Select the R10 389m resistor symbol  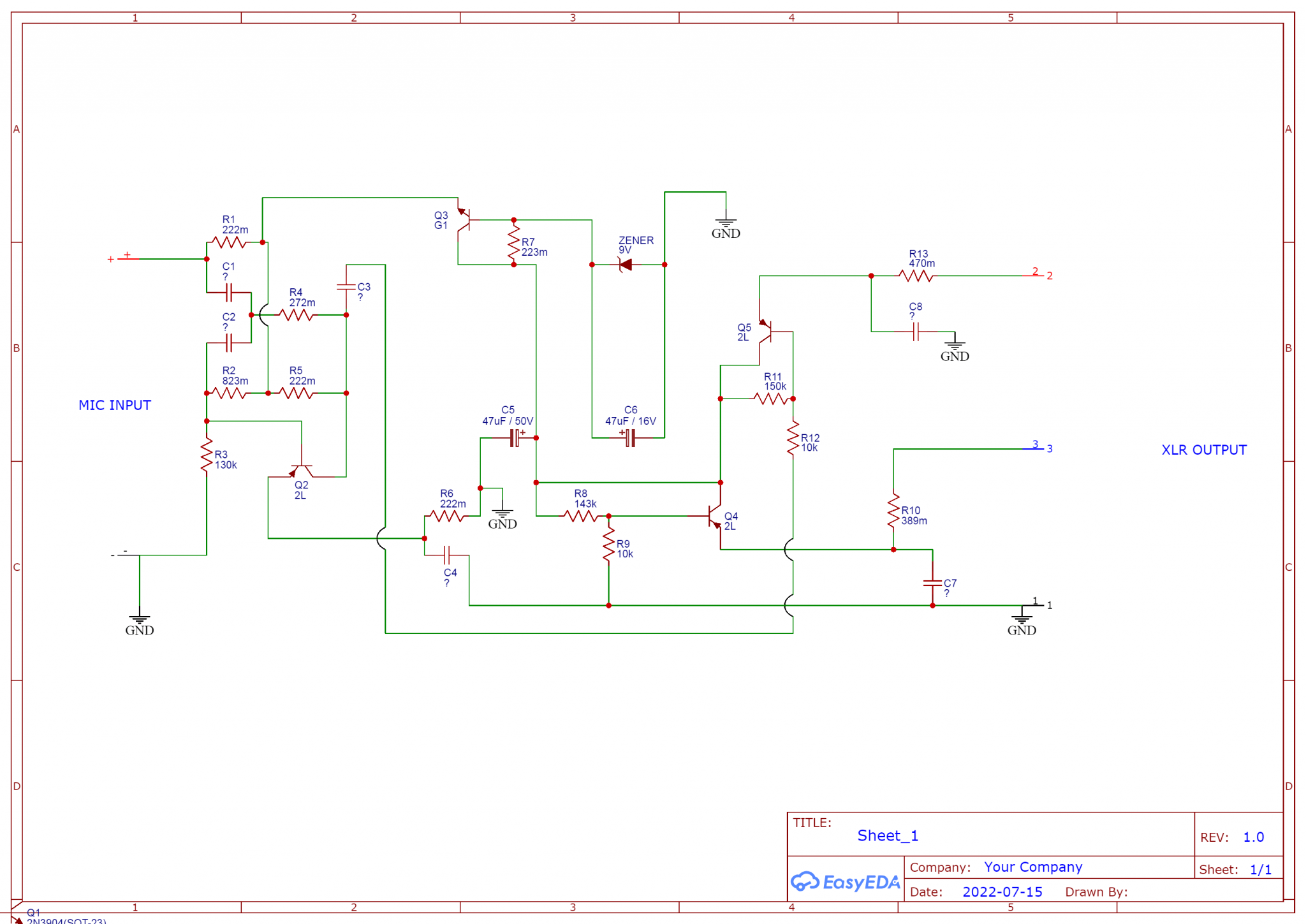(893, 511)
